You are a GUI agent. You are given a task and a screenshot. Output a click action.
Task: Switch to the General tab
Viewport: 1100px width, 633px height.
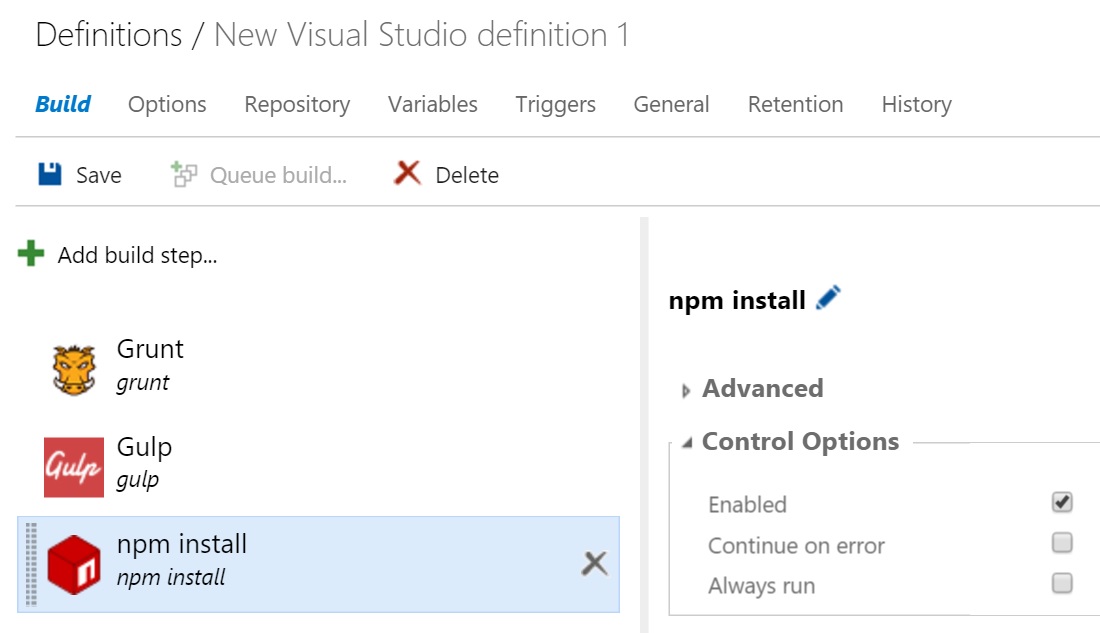[671, 105]
